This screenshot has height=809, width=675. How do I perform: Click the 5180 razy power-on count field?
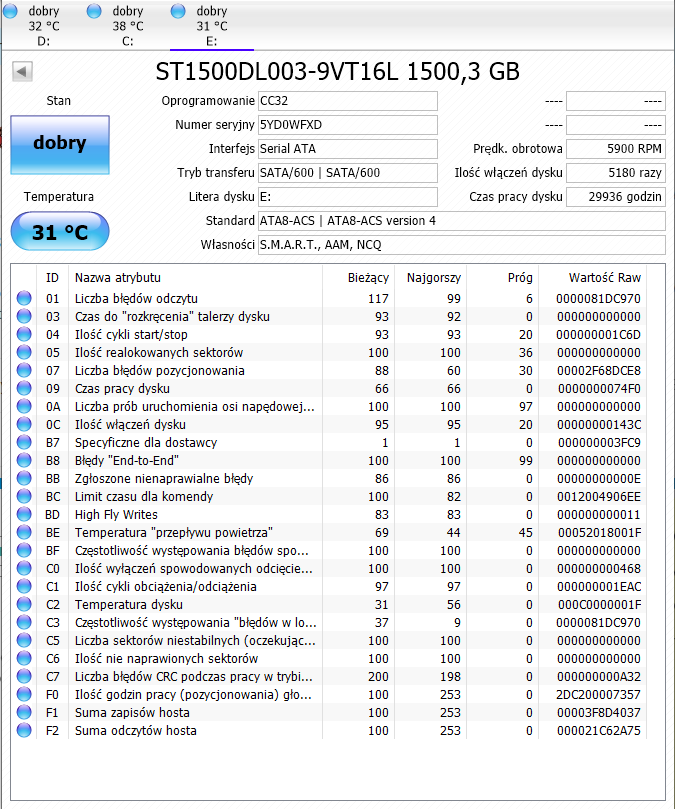[x=616, y=173]
